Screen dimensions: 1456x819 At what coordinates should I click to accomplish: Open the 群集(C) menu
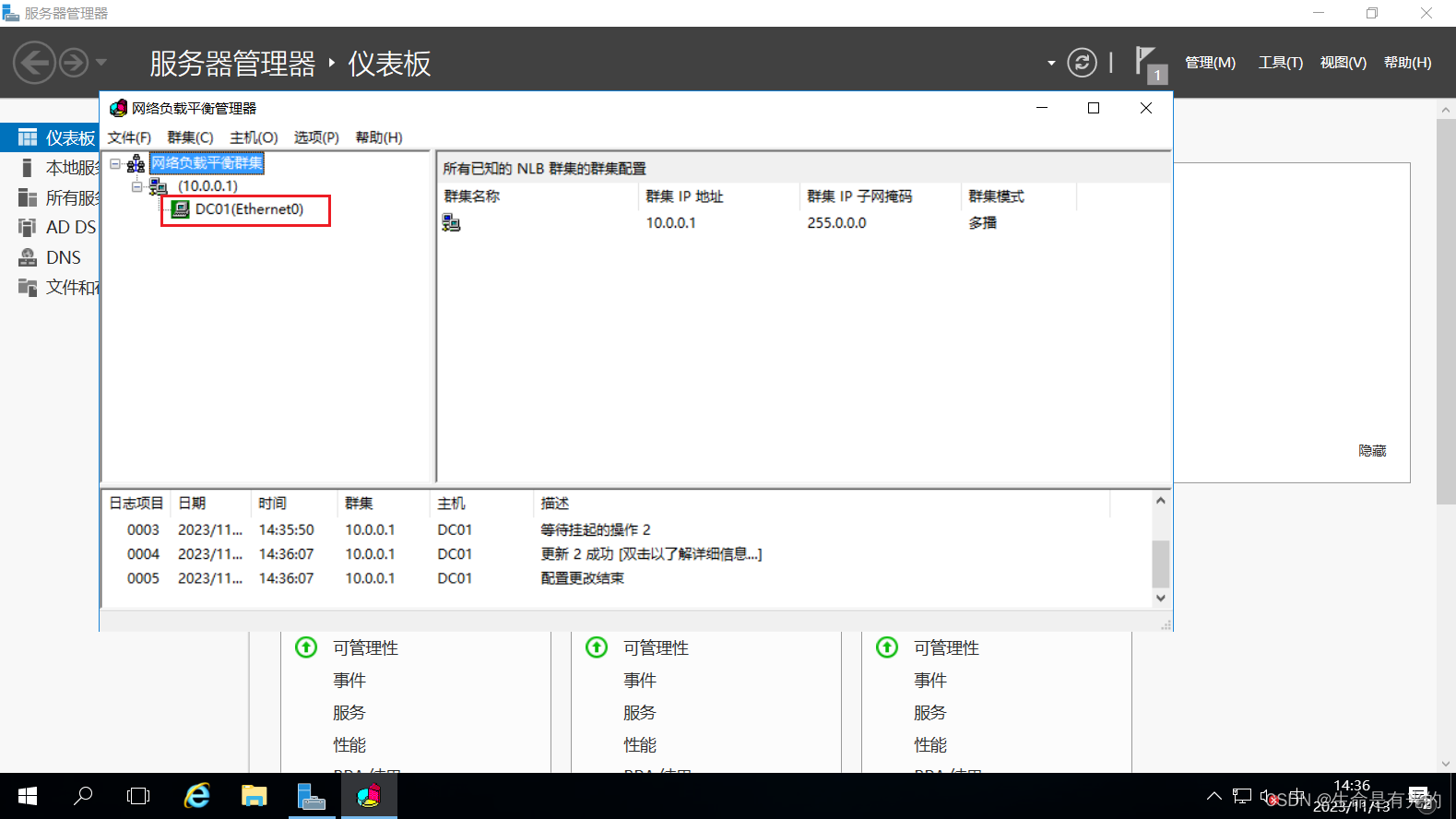(190, 137)
